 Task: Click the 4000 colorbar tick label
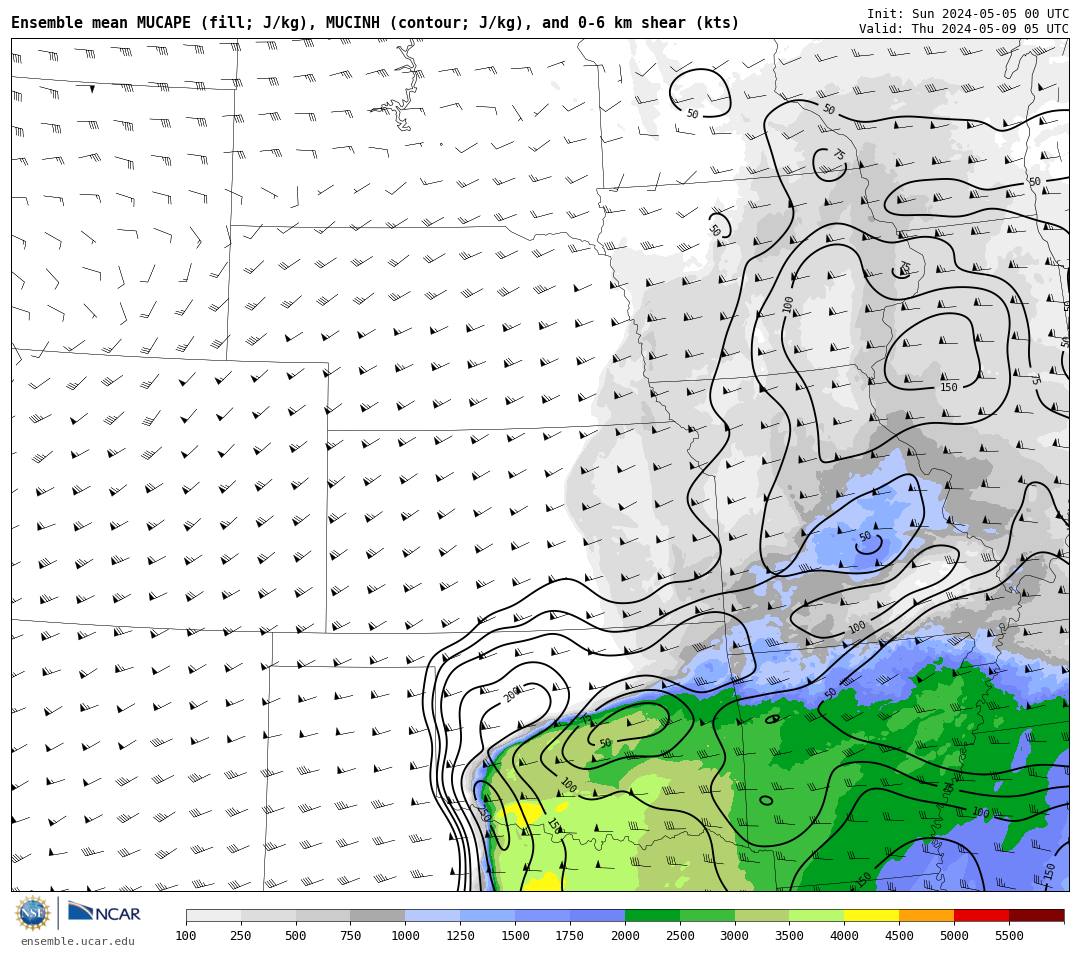point(844,935)
